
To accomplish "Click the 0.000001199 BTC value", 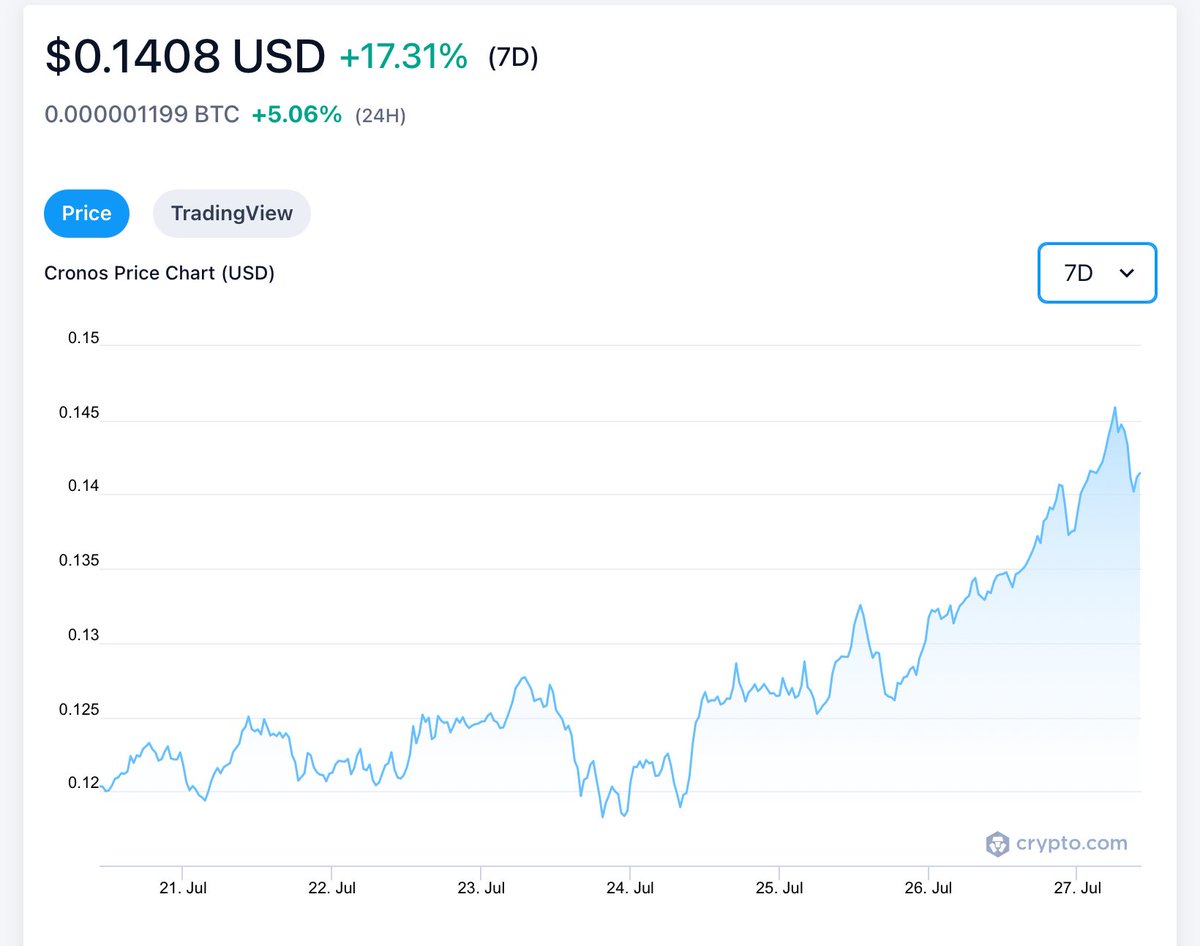I will [x=142, y=114].
